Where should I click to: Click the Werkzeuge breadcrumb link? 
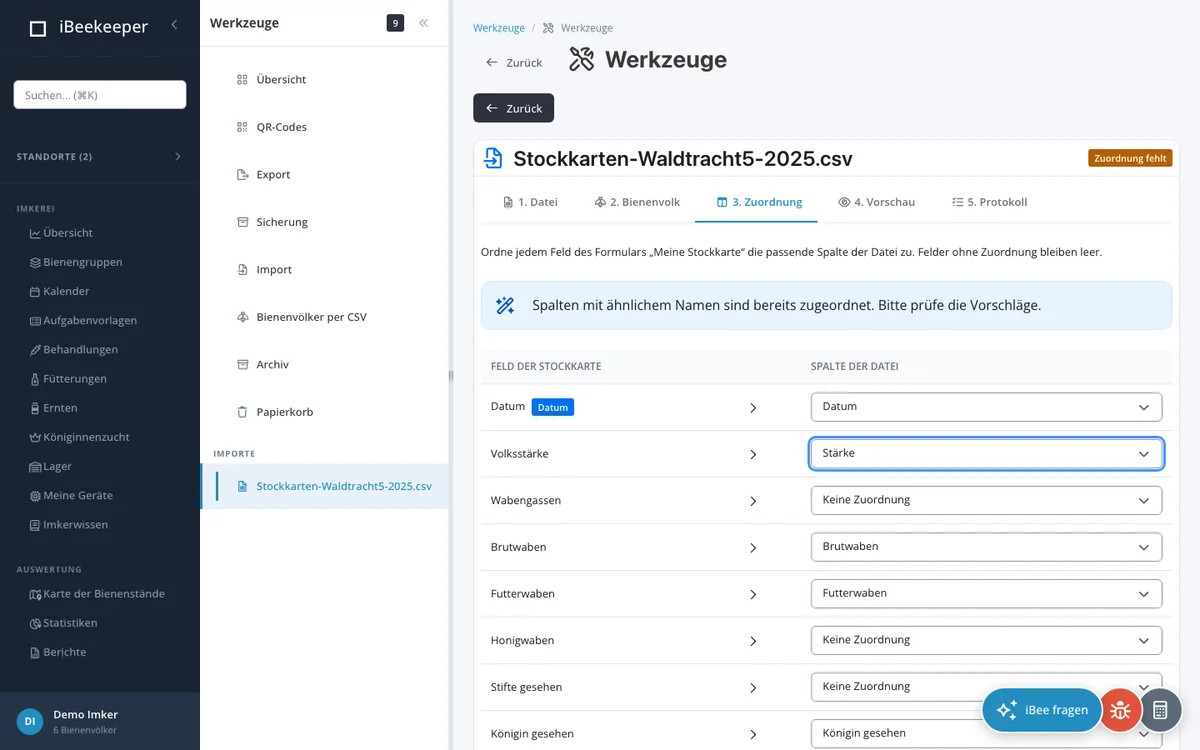(499, 28)
